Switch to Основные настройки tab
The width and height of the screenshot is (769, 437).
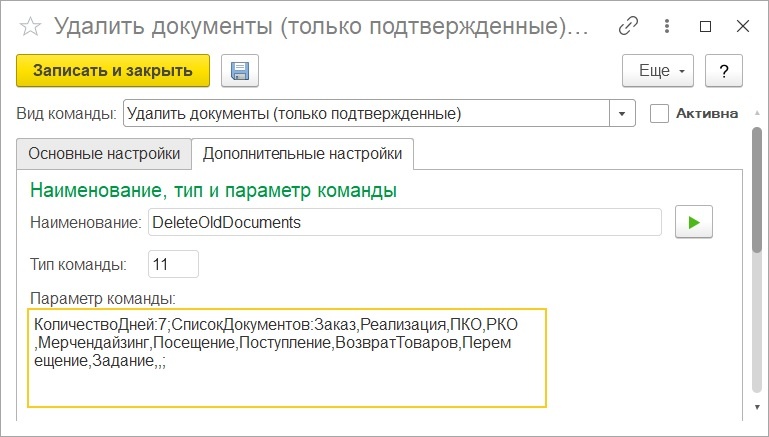104,154
